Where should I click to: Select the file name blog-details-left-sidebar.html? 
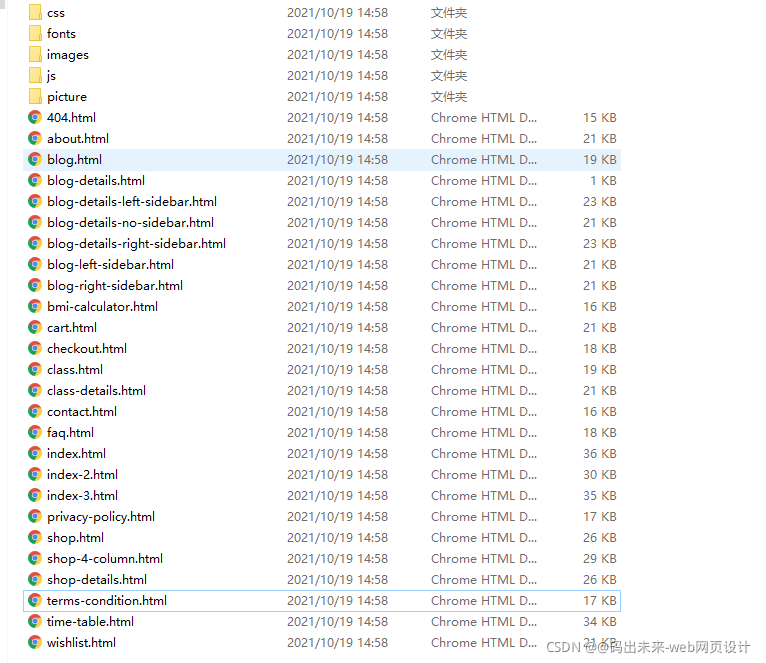pyautogui.click(x=132, y=202)
